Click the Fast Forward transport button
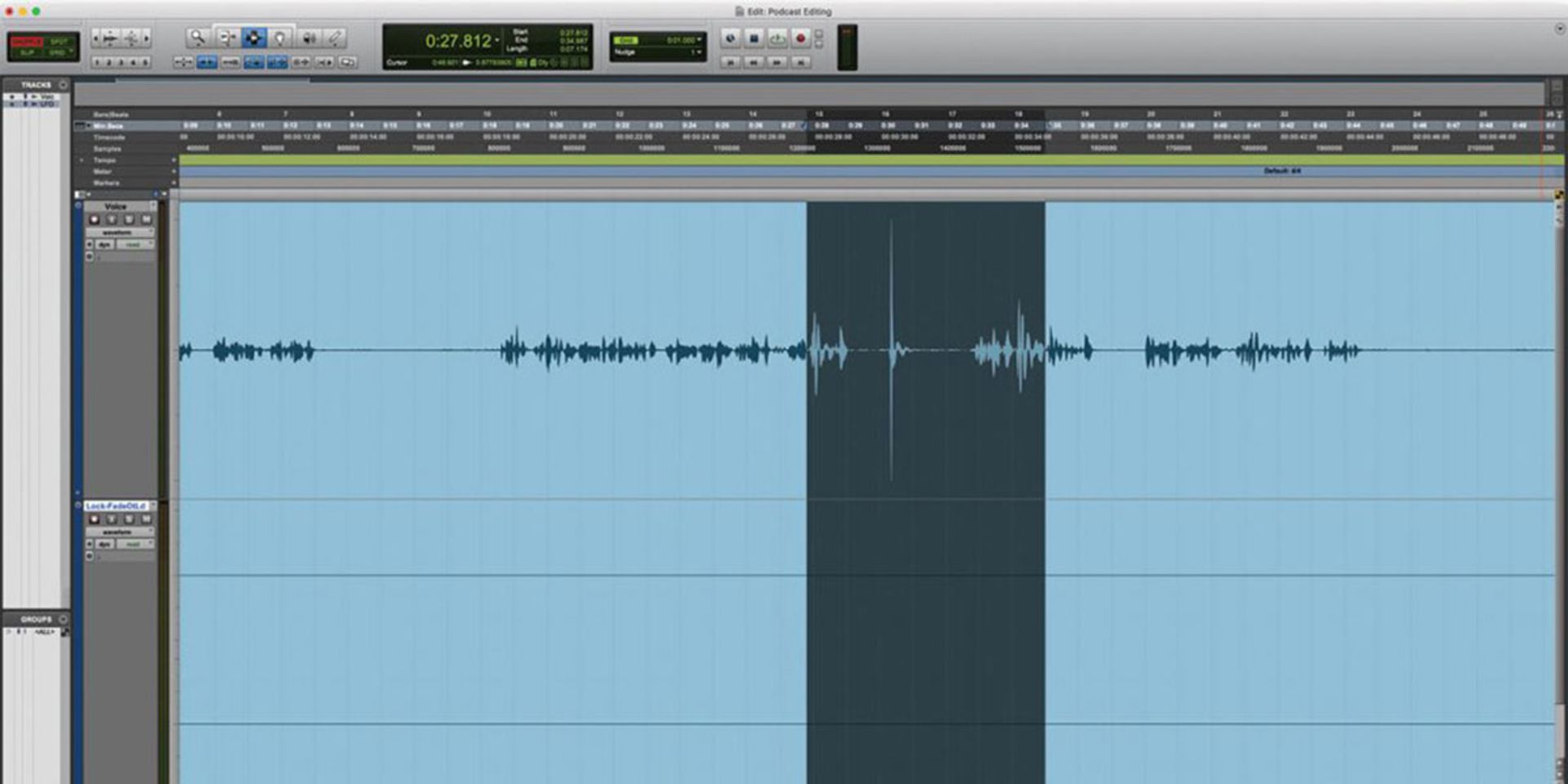This screenshot has height=784, width=1568. [x=777, y=62]
